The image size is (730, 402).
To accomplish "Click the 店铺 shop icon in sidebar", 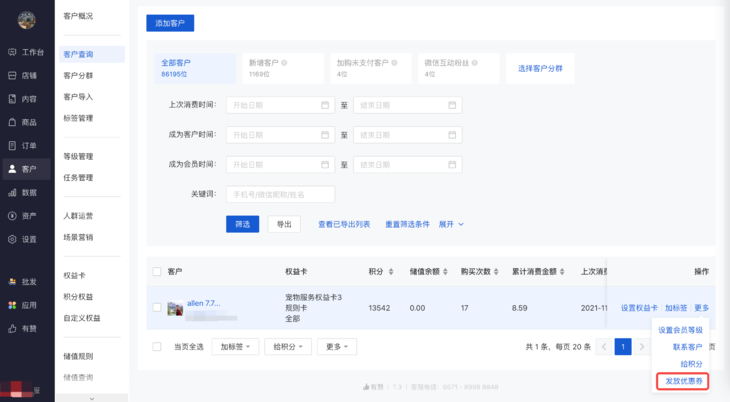I will coord(12,75).
